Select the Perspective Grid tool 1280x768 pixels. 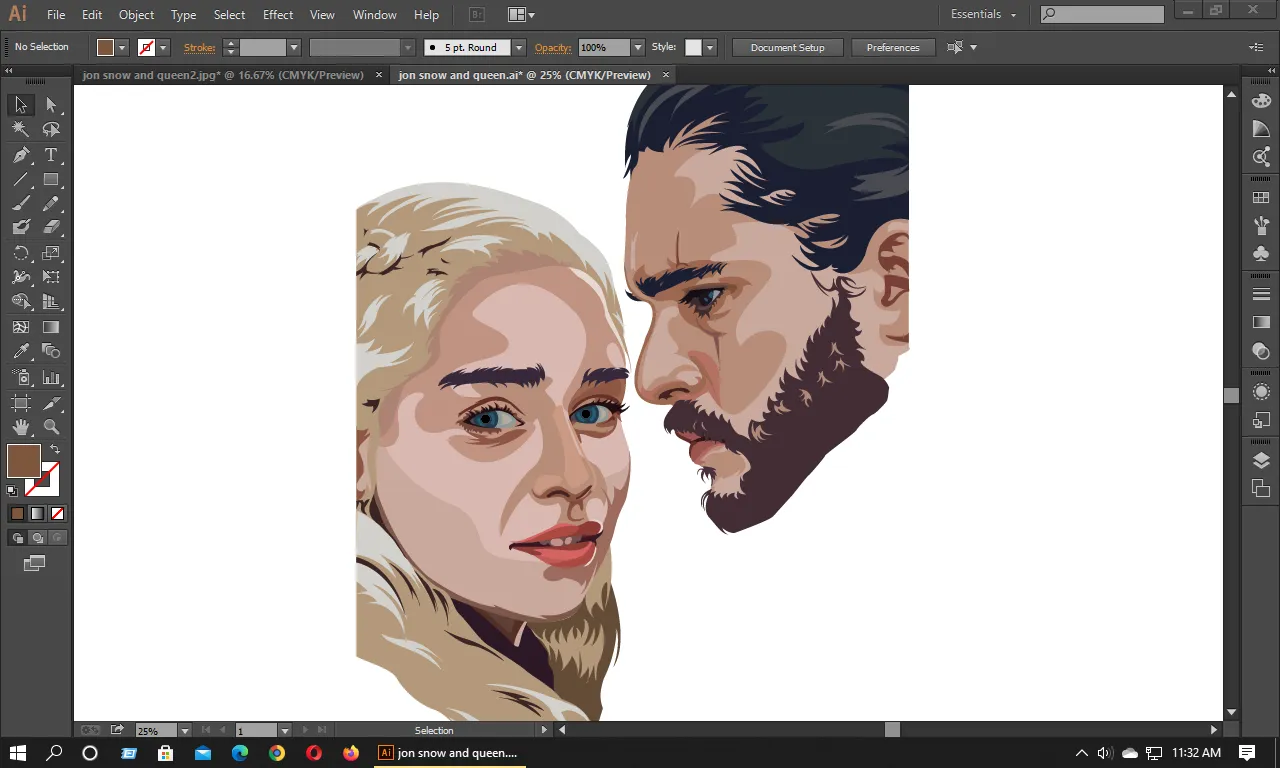coord(51,302)
